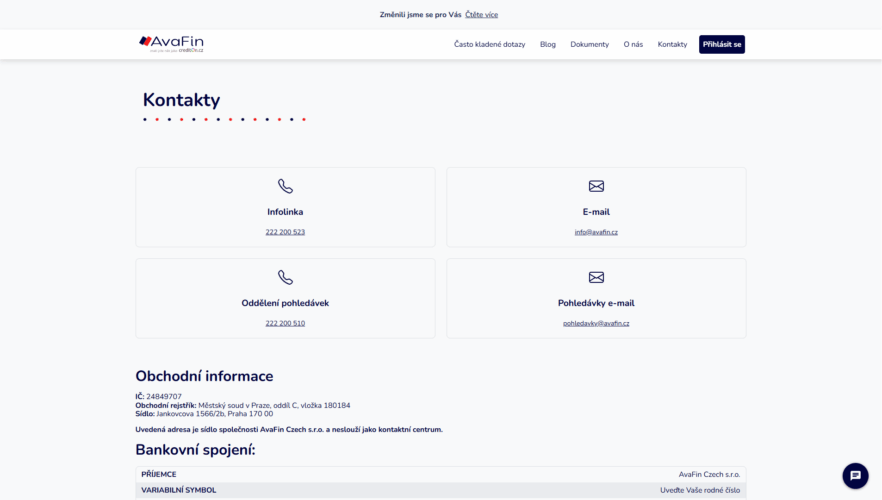
Task: Click the Infolinka phone icon
Action: click(x=285, y=186)
